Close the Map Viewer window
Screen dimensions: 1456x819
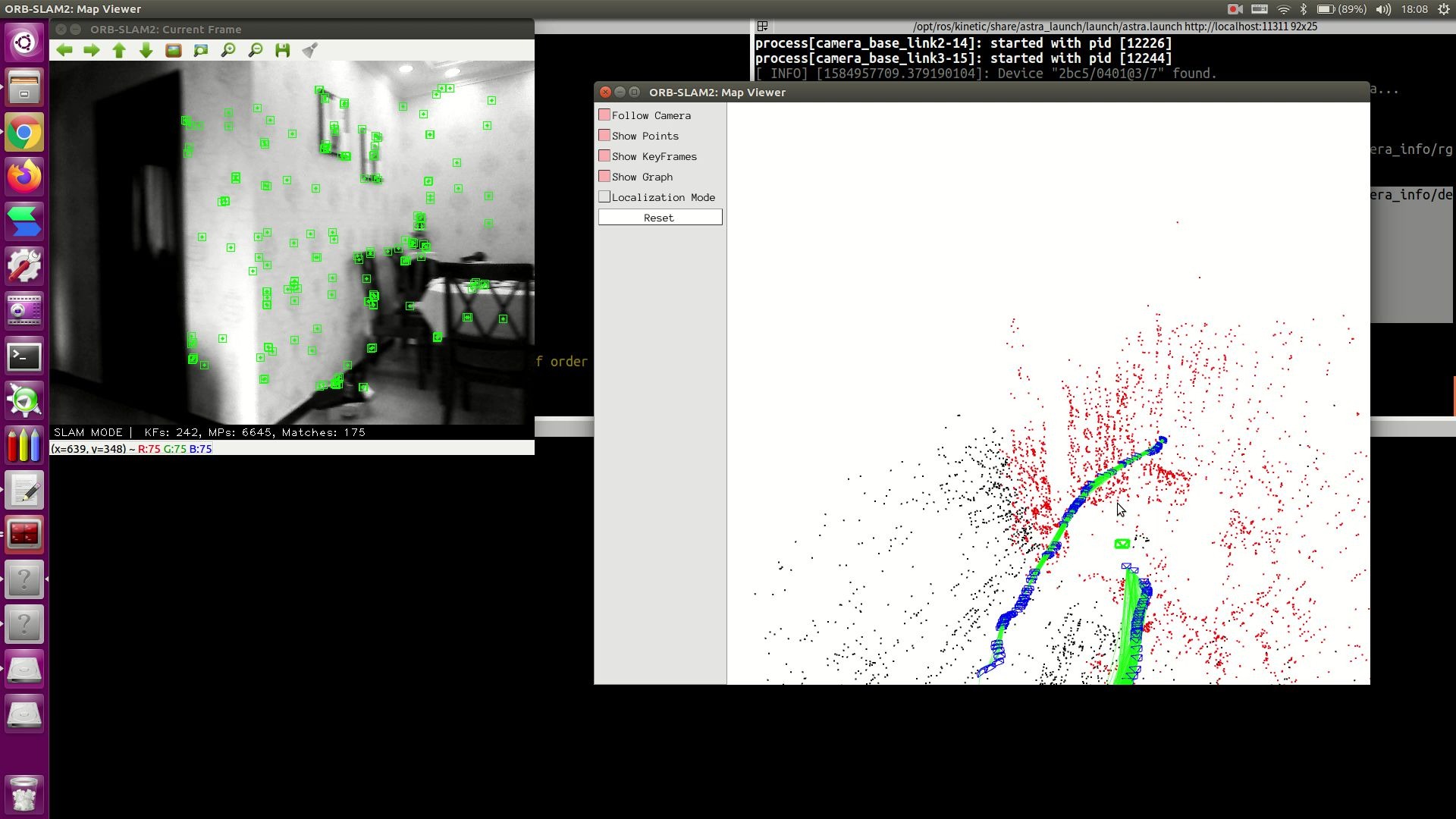[605, 92]
